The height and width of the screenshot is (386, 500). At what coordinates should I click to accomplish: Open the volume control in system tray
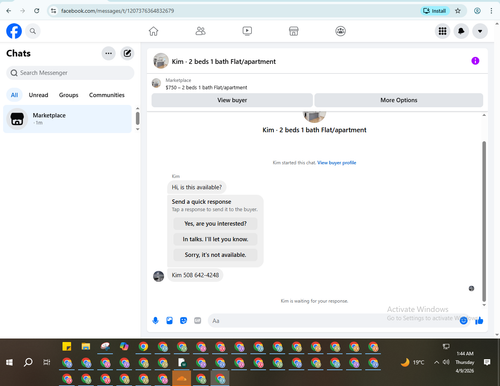(446, 362)
